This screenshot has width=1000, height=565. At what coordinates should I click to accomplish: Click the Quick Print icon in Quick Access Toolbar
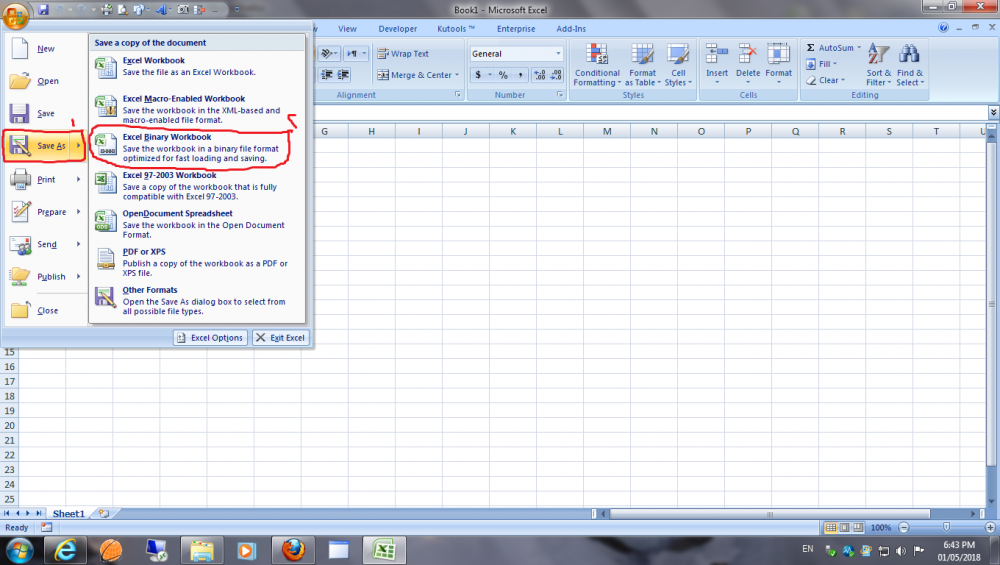[x=107, y=10]
